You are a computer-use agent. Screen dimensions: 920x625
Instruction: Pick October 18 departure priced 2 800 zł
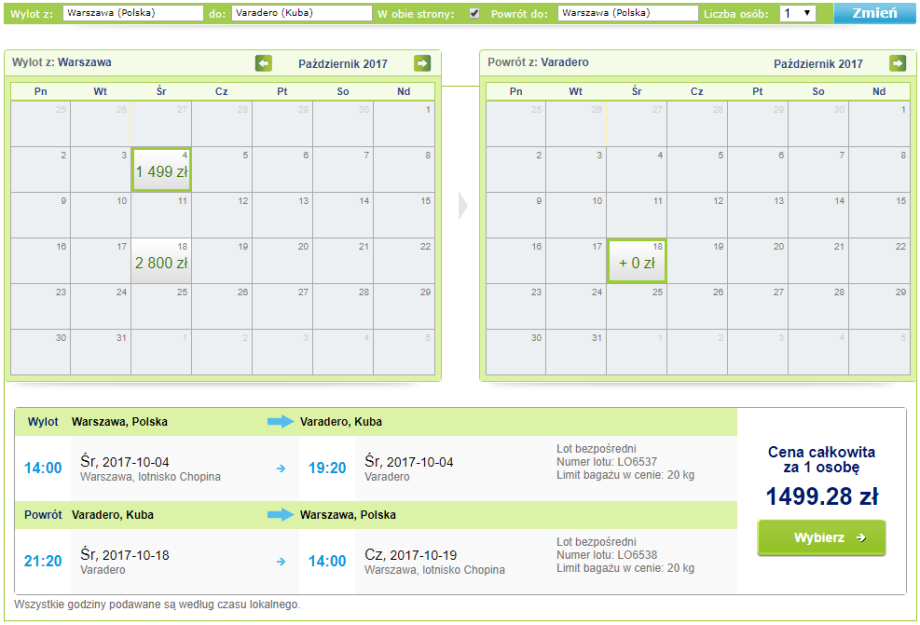pyautogui.click(x=161, y=261)
